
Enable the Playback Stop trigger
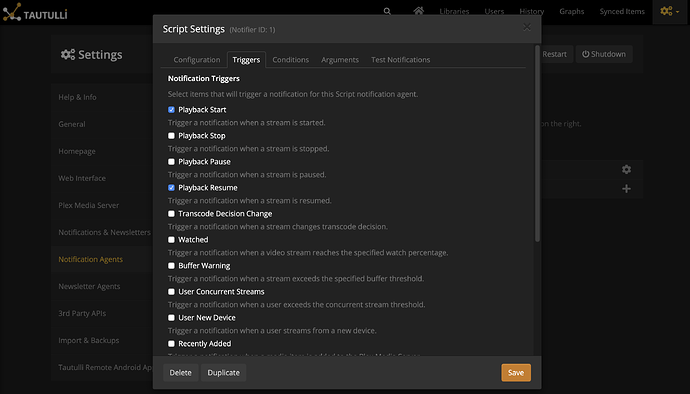tap(171, 136)
